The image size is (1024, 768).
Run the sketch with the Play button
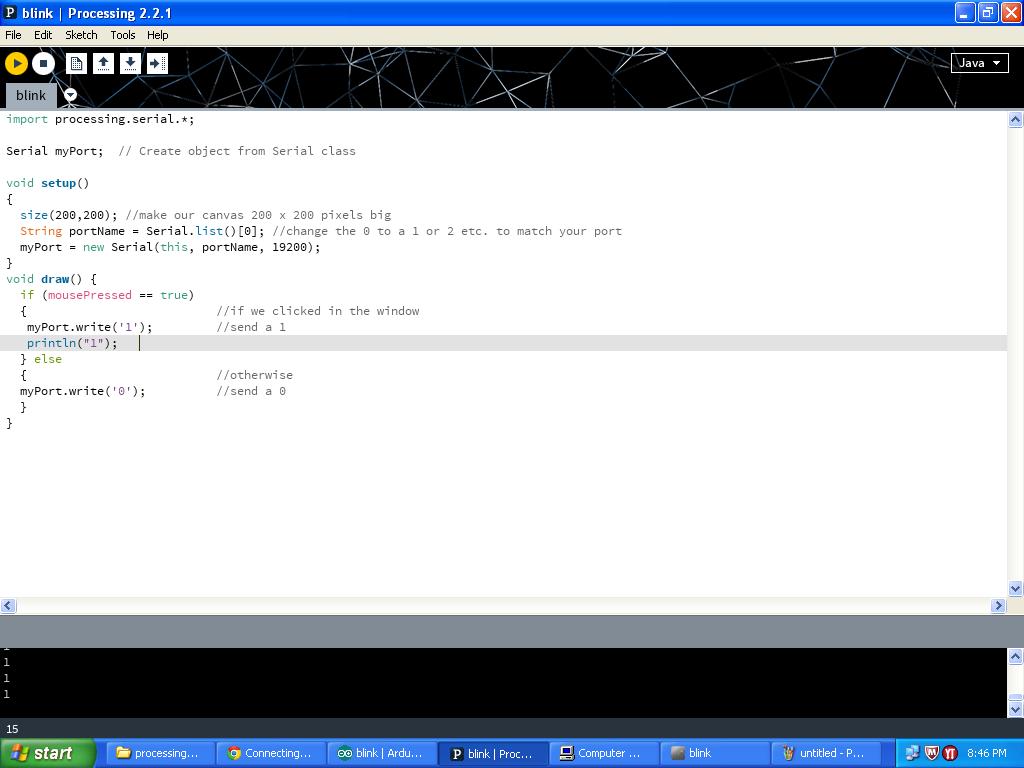[16, 63]
